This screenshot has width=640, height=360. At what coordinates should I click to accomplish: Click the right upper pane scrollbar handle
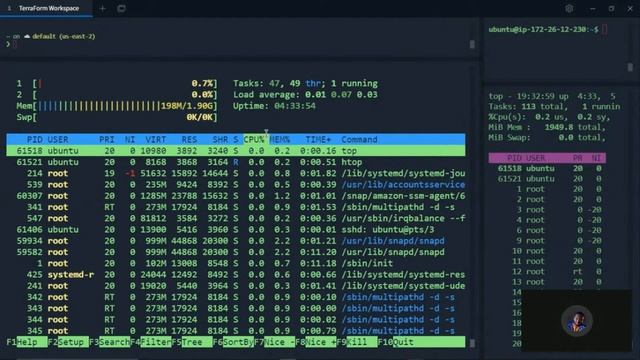(630, 67)
